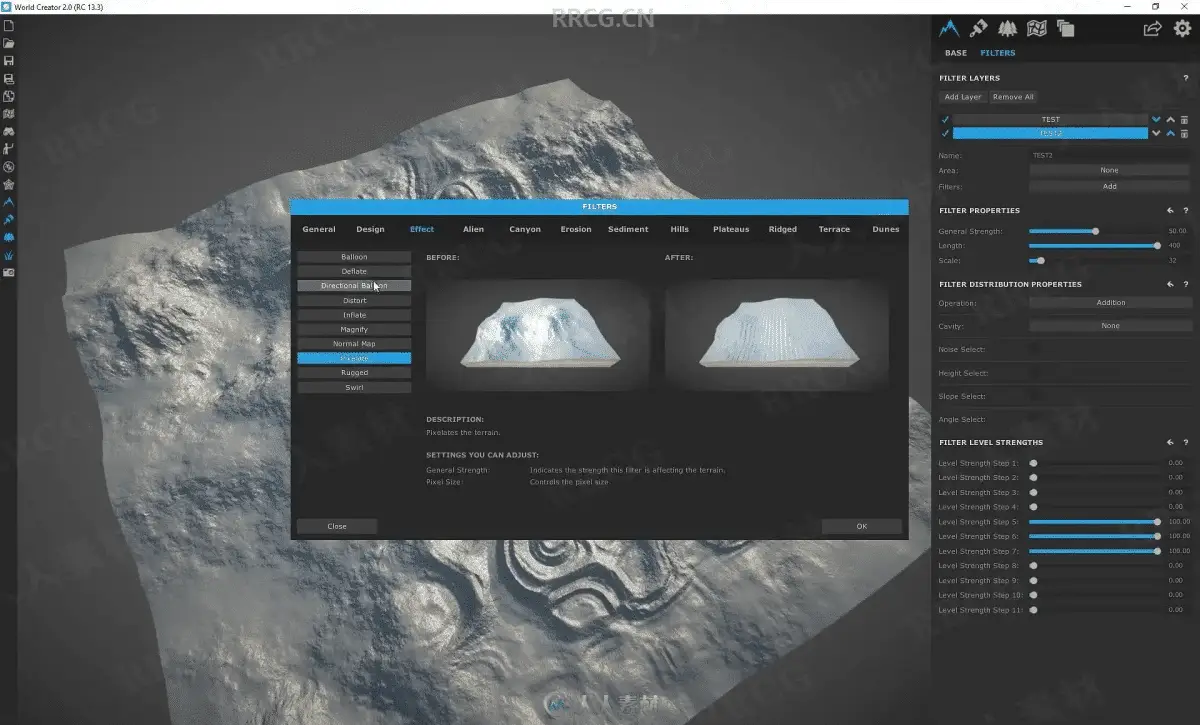Open the pine trees objects panel
The height and width of the screenshot is (725, 1200).
tap(1008, 28)
